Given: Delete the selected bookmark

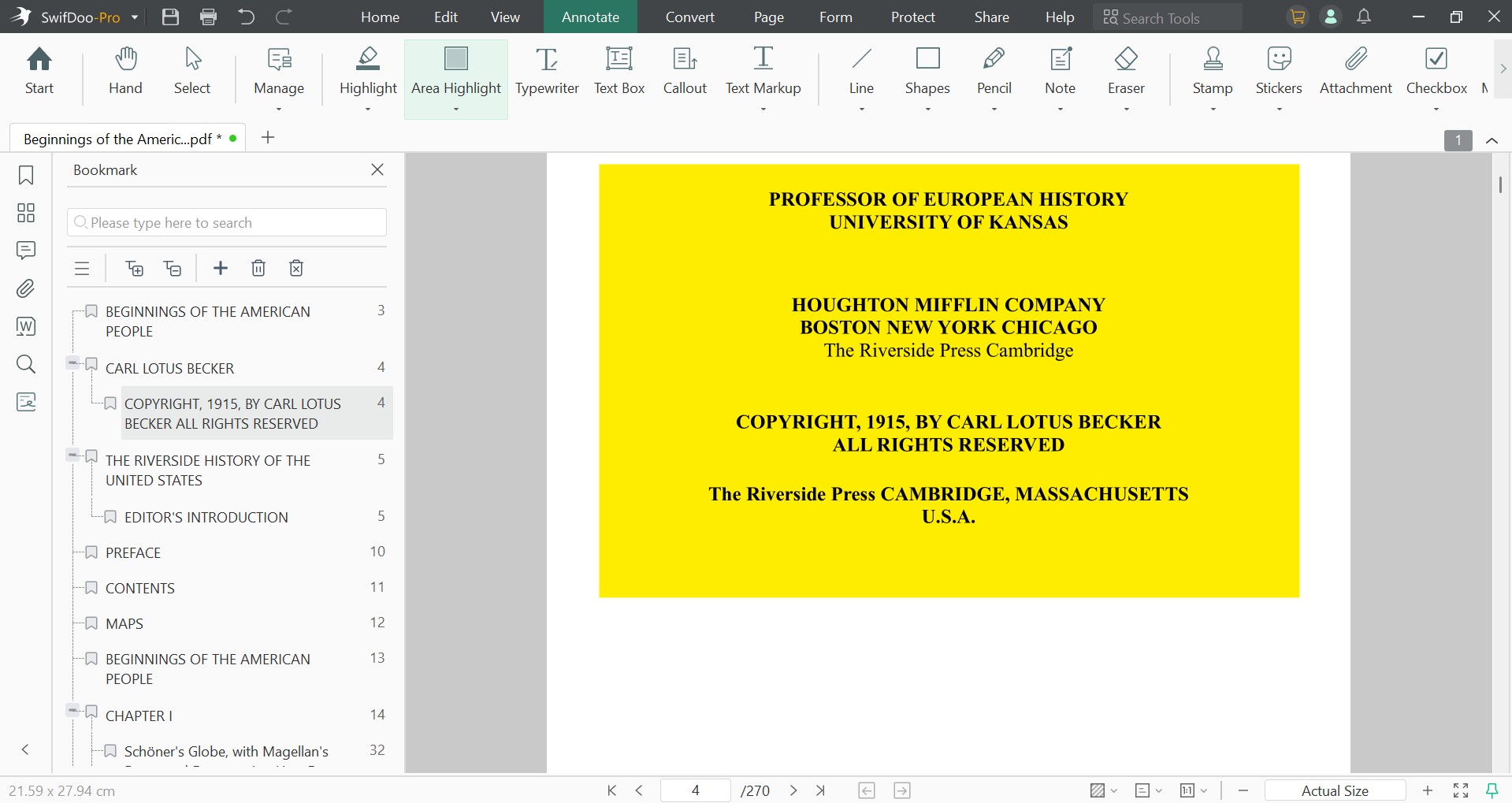Looking at the screenshot, I should (258, 268).
